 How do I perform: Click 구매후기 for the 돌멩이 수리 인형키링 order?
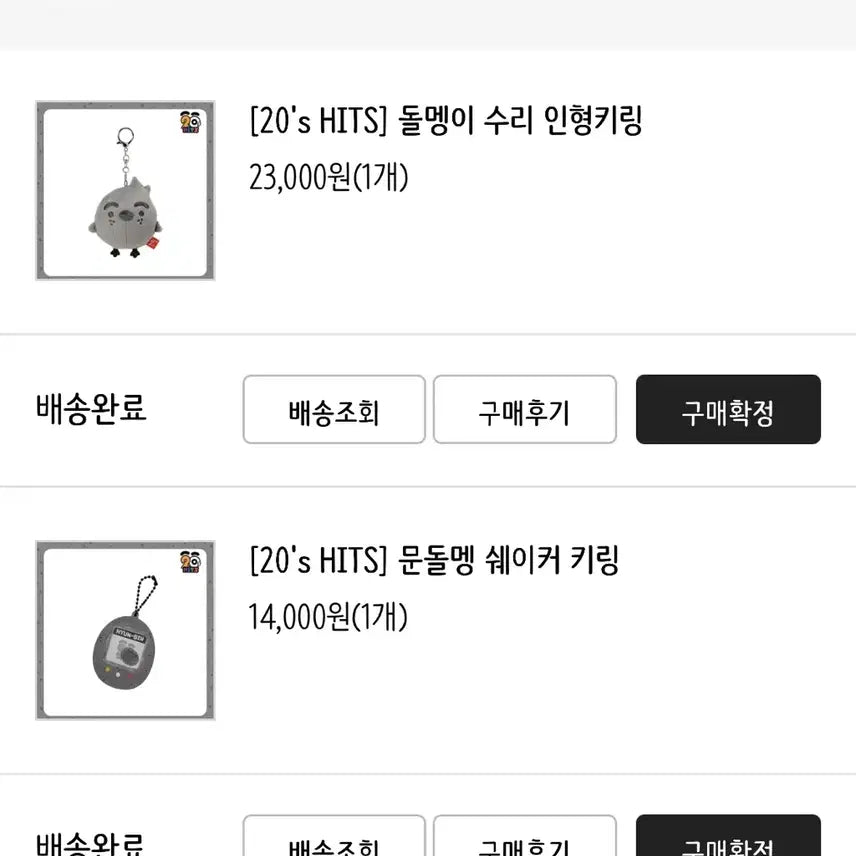[x=525, y=410]
